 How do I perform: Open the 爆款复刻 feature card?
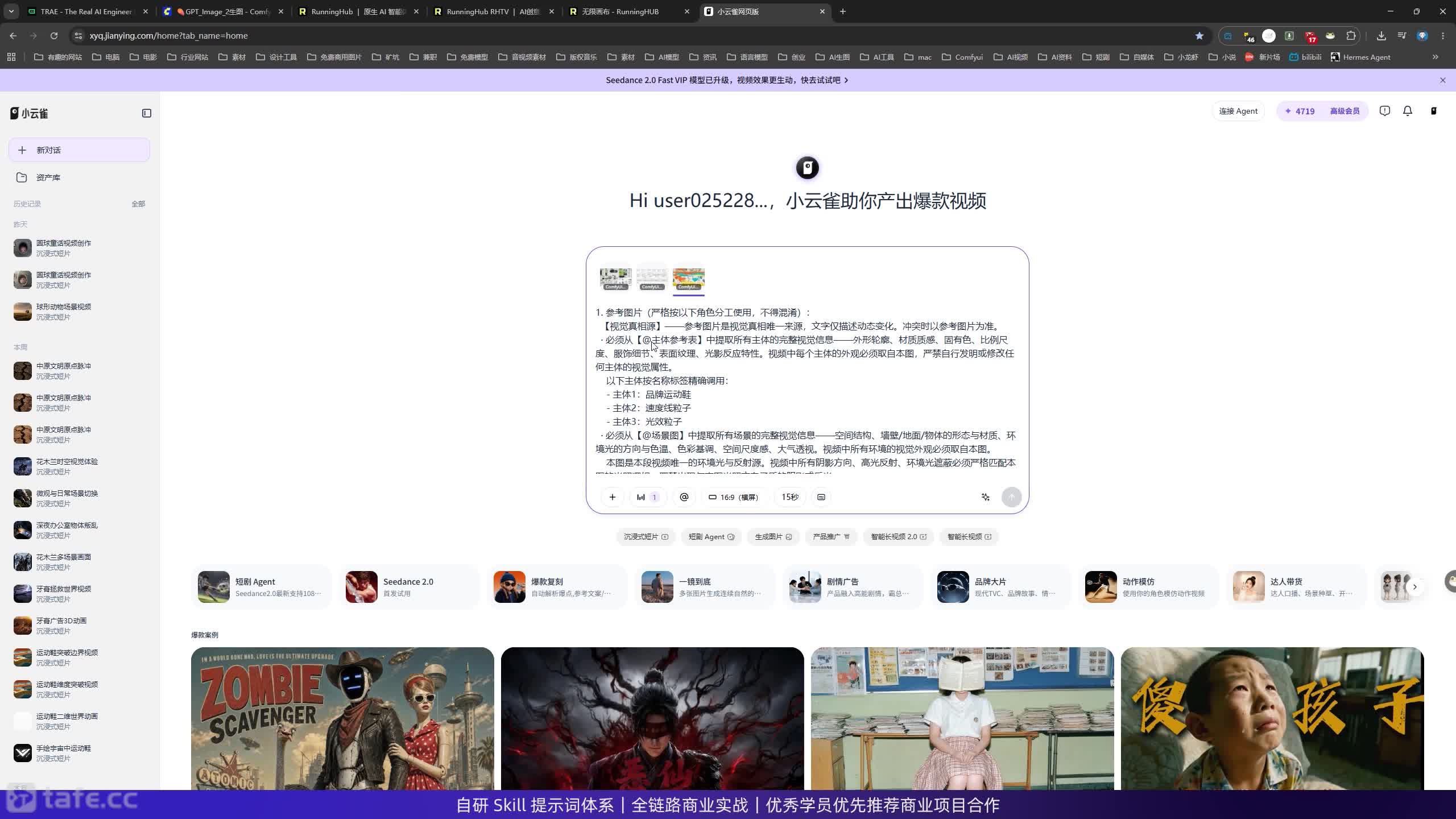pyautogui.click(x=557, y=587)
